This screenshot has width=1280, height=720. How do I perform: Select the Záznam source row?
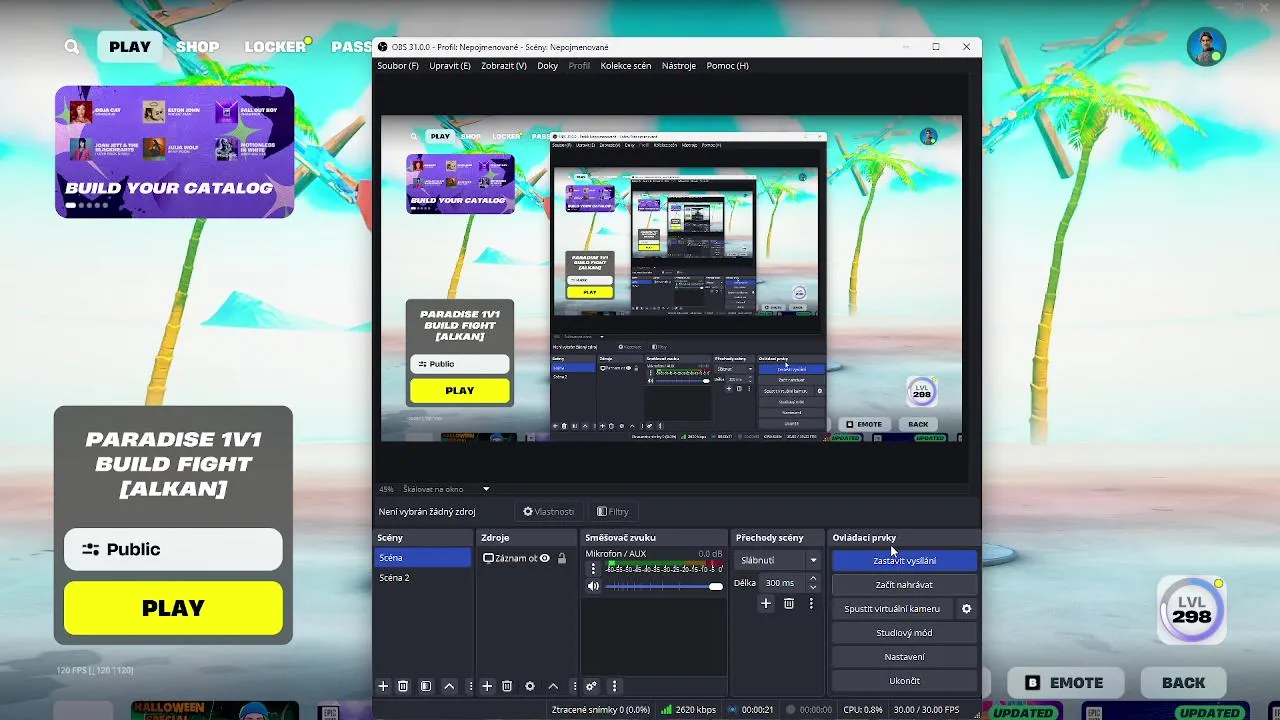(x=525, y=558)
